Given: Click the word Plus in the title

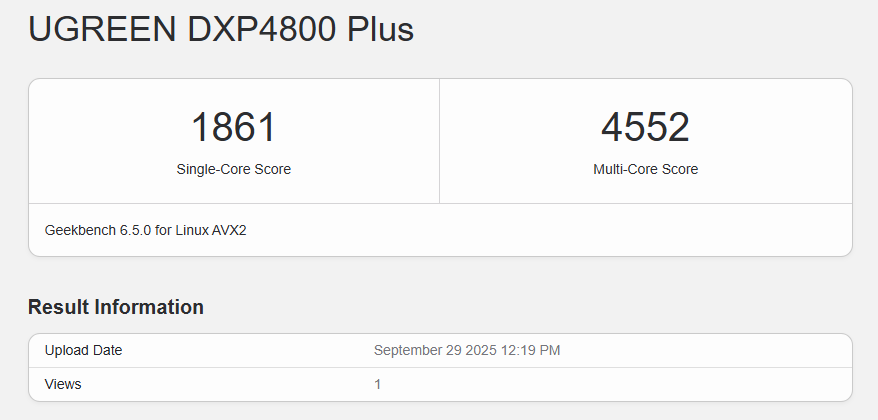Looking at the screenshot, I should tap(380, 29).
